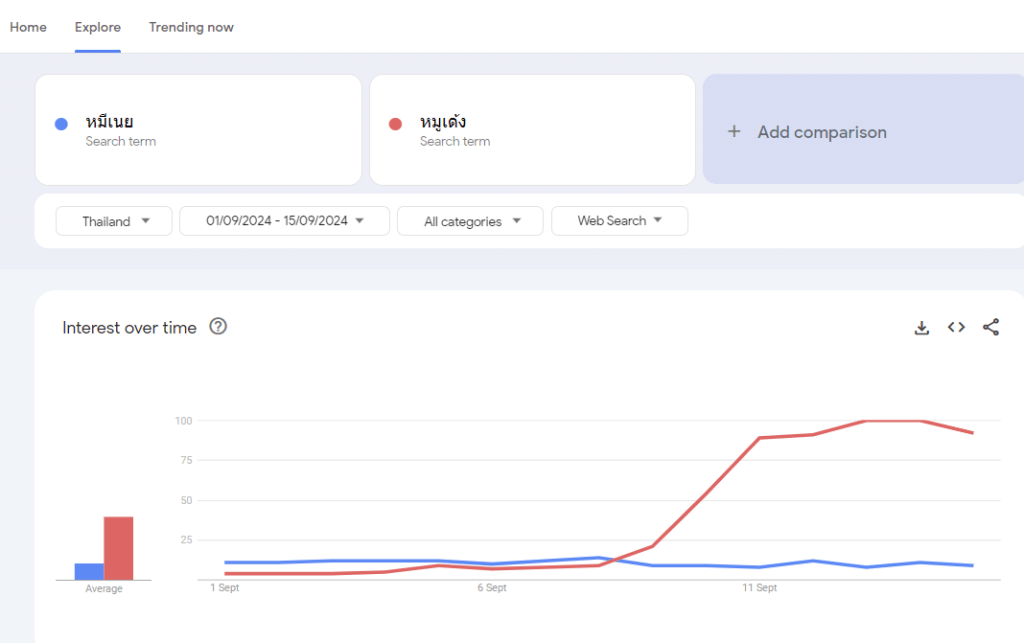
Task: Click the red dot beside หมูเด้ง
Action: (x=395, y=124)
